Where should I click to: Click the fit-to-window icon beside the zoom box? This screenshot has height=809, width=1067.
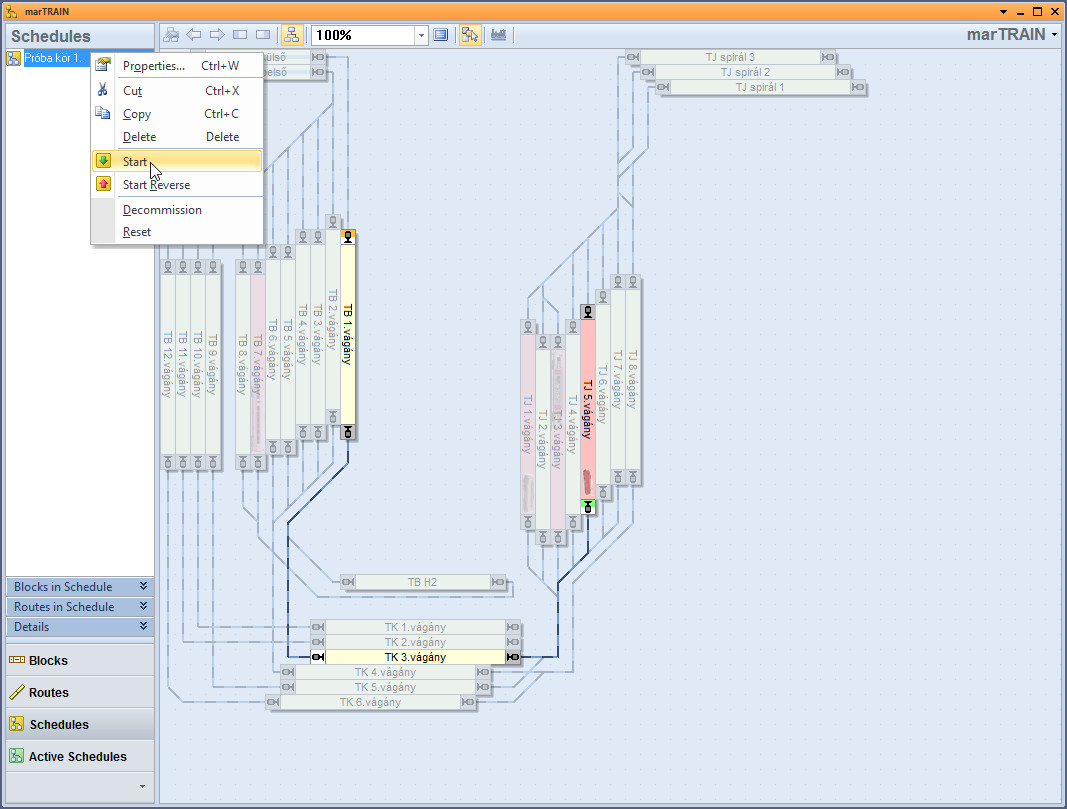click(441, 35)
